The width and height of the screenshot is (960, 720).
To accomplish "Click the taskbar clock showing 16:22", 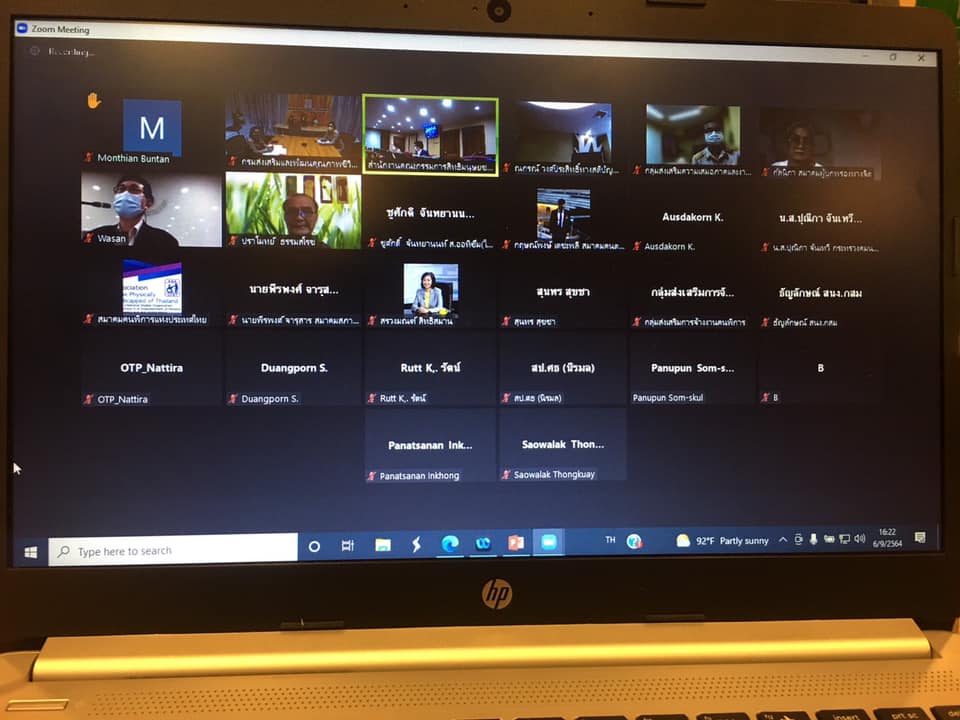I will point(887,537).
